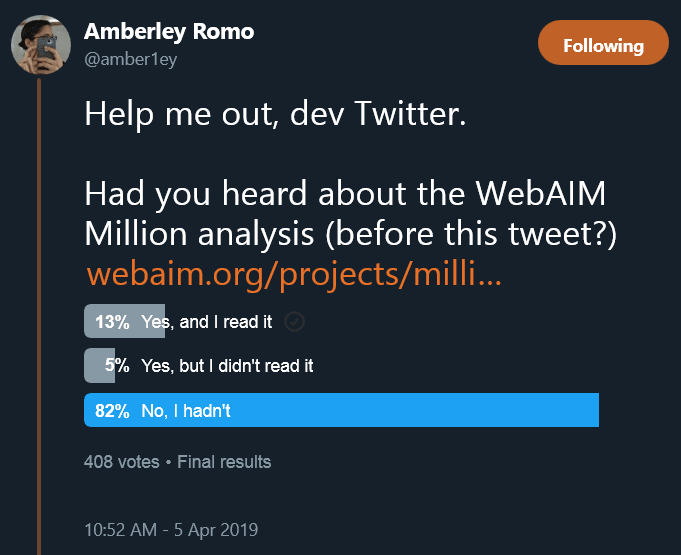Click the 408 votes count
Screen dimensions: 681x555
point(122,462)
